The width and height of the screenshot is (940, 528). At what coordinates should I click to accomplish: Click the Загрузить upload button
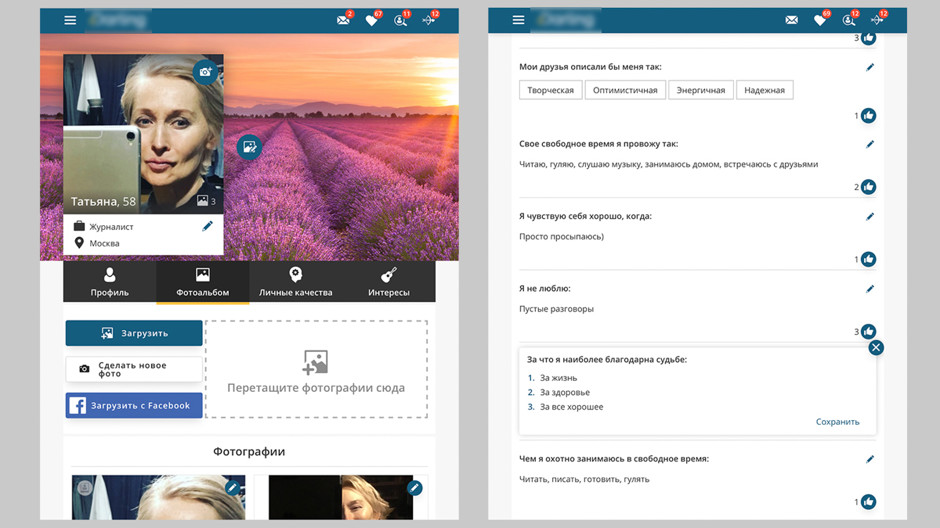(134, 333)
